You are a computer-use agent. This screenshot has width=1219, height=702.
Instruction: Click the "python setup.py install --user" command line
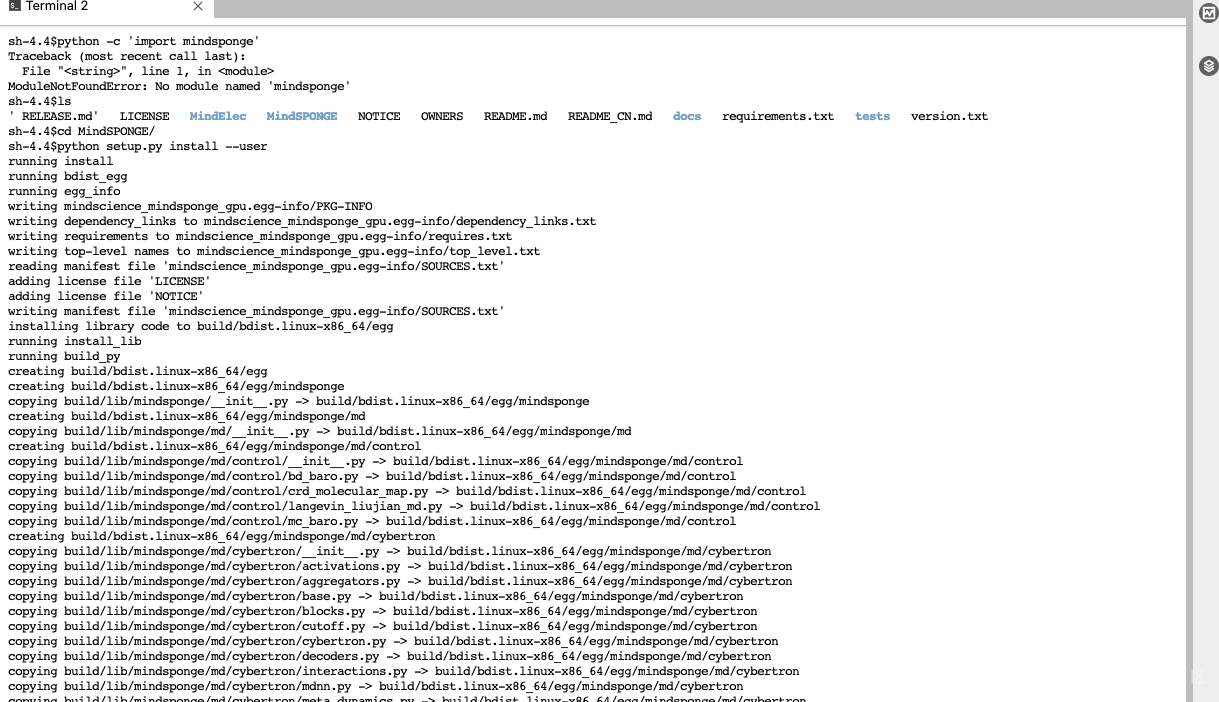[138, 146]
